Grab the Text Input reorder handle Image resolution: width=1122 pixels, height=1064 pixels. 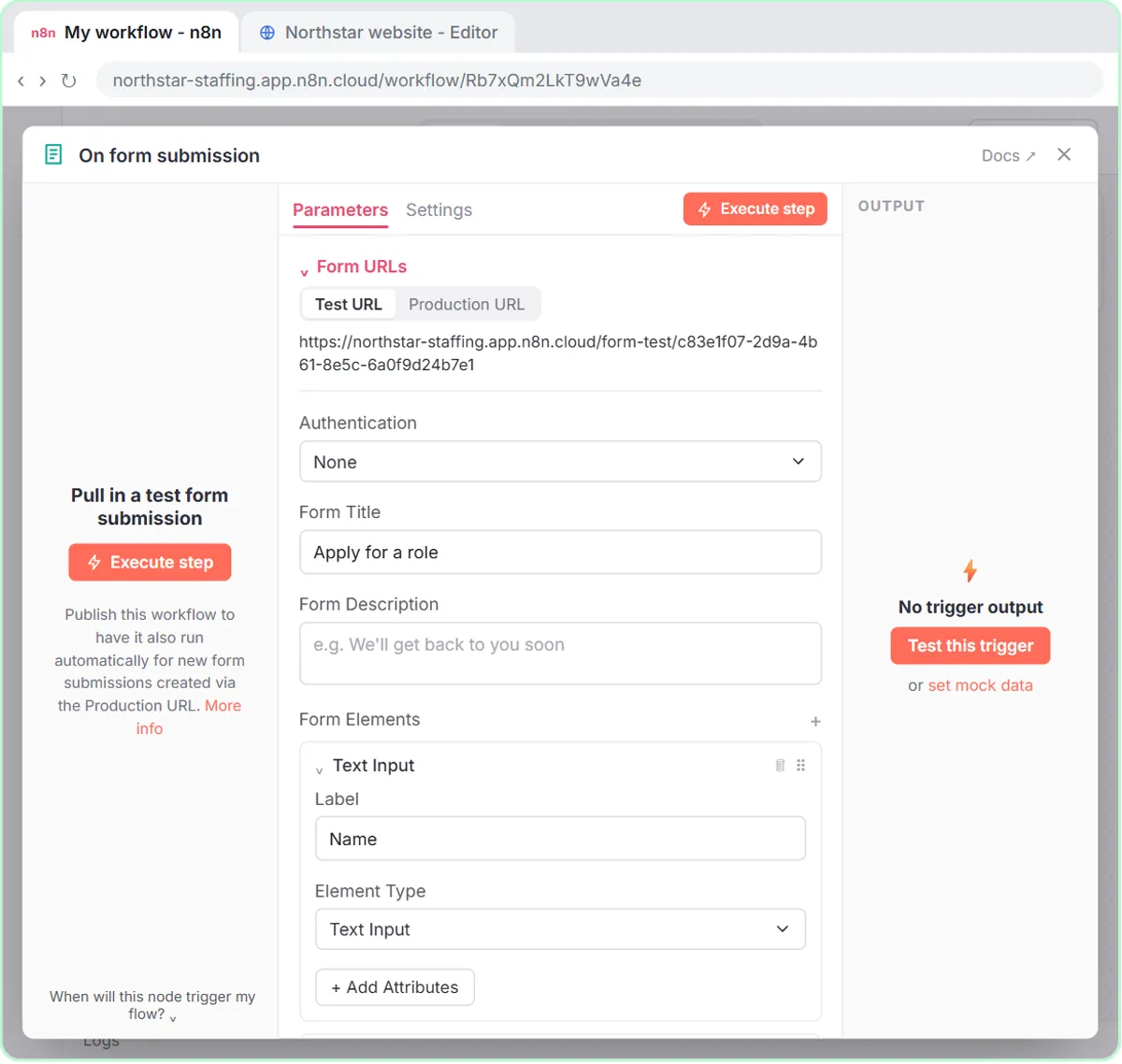(x=800, y=766)
